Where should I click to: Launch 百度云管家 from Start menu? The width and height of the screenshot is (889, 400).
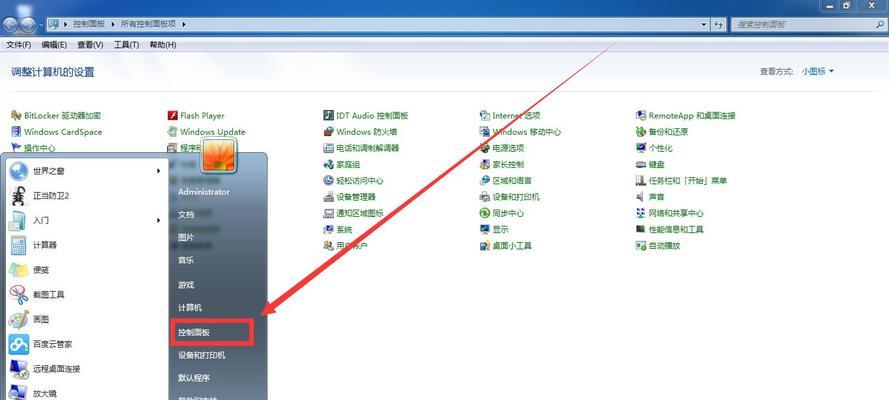point(88,344)
